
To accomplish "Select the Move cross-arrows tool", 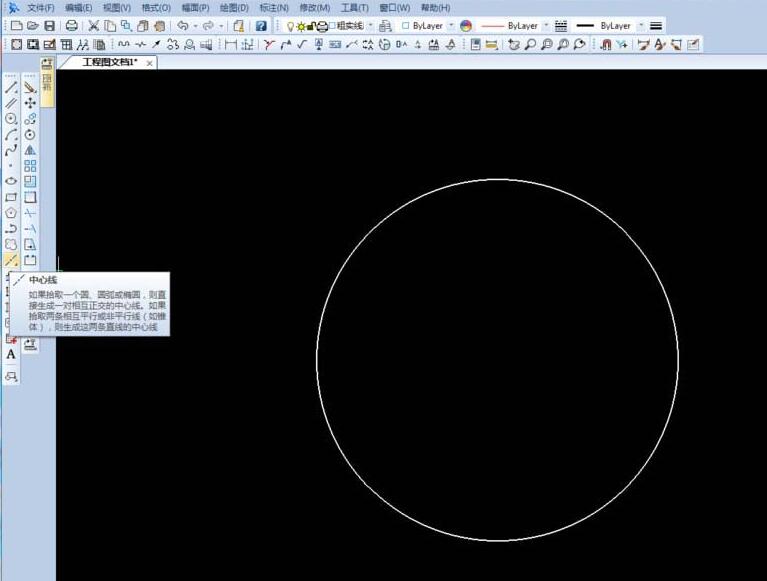I will click(x=30, y=103).
